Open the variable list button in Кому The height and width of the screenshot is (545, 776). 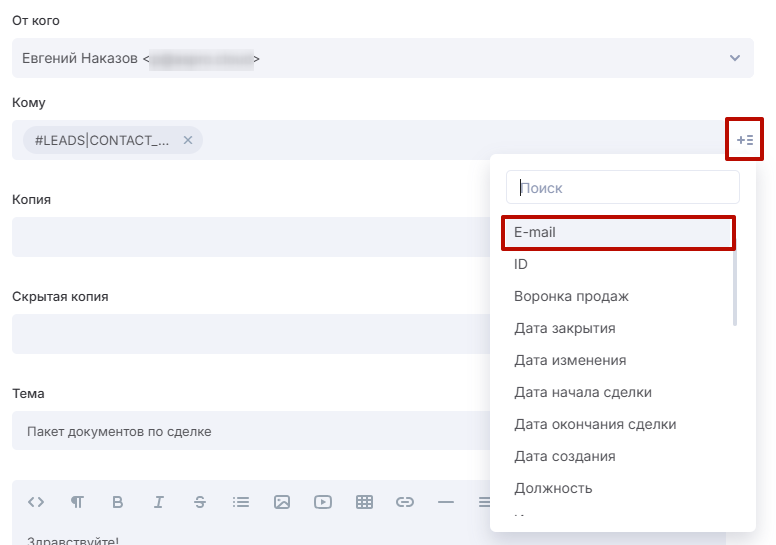click(x=744, y=140)
